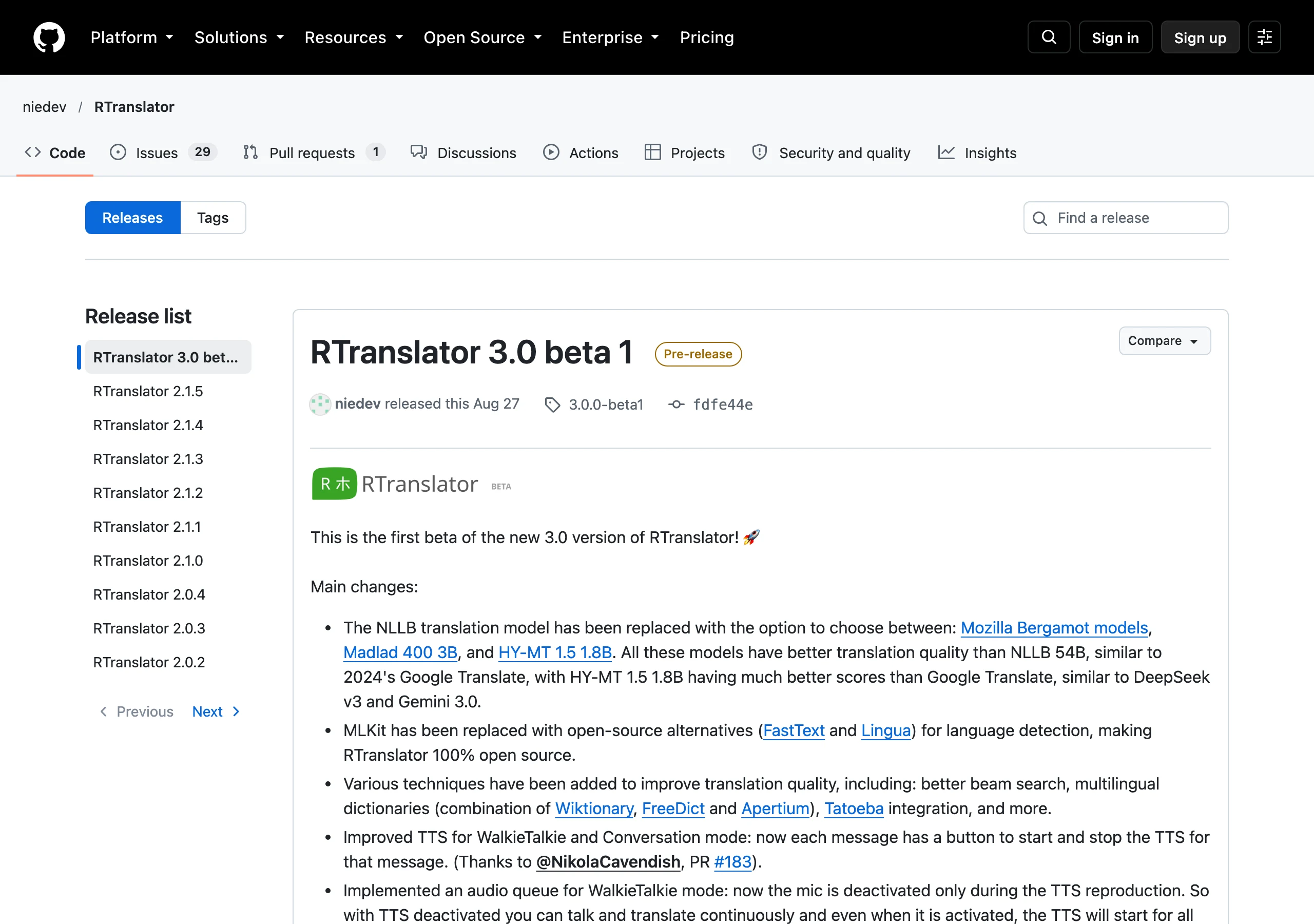Open the Projects tab
This screenshot has height=924, width=1314.
(x=685, y=153)
